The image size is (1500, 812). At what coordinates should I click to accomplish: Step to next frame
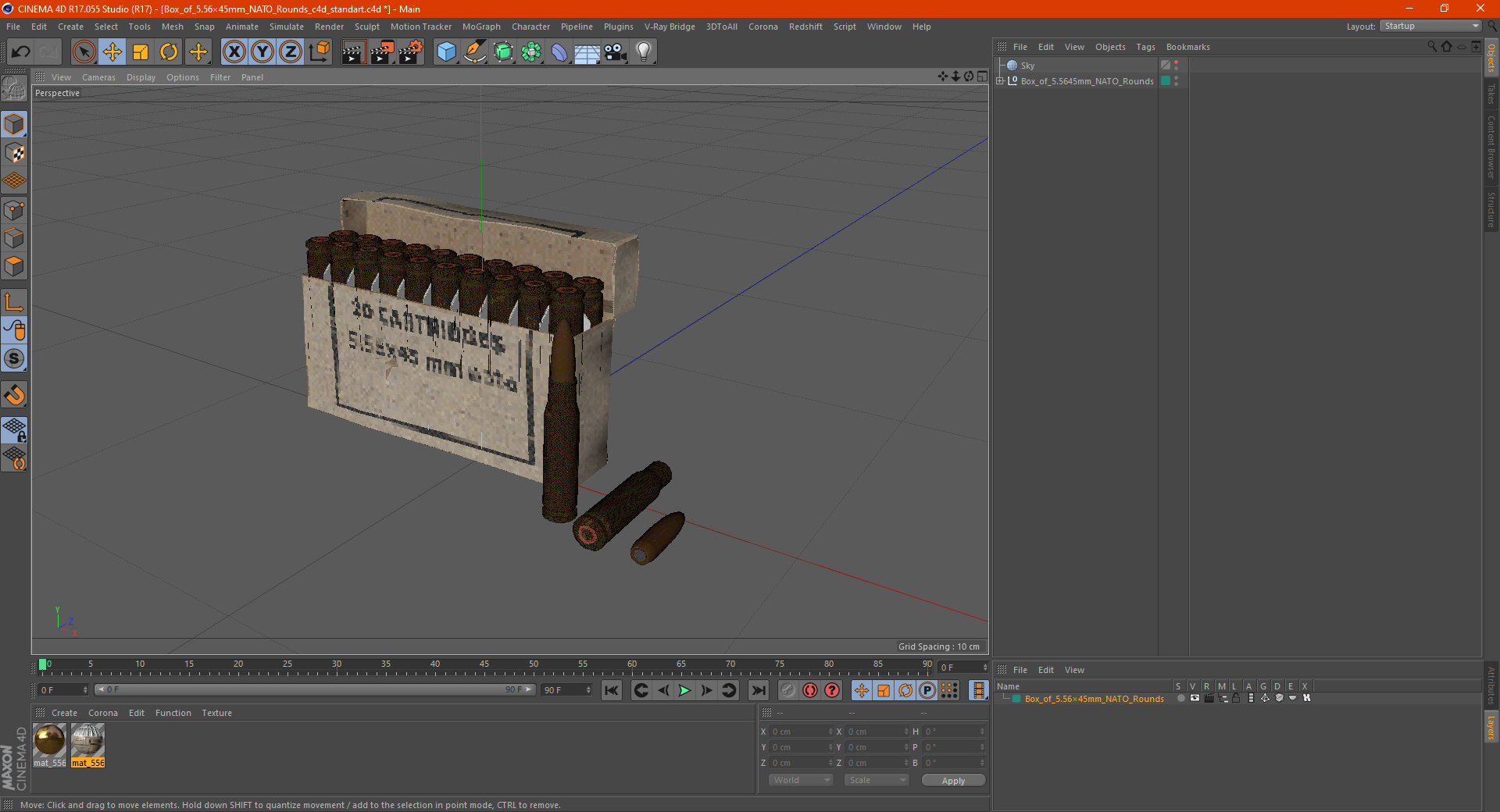(706, 690)
